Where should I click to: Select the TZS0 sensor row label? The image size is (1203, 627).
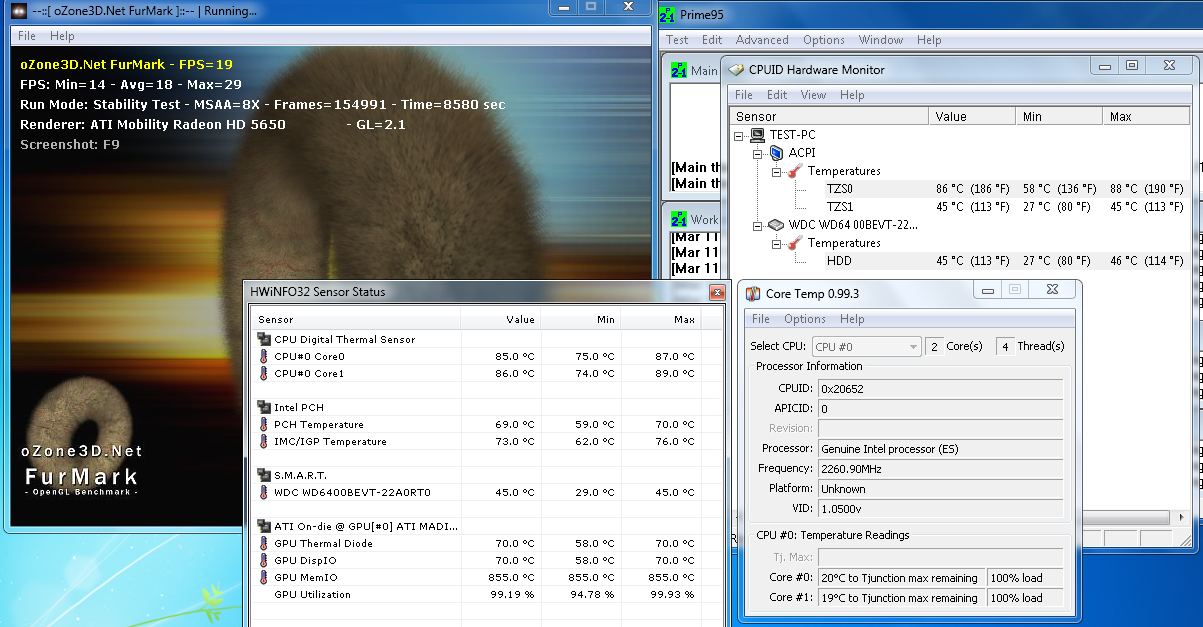click(x=840, y=189)
